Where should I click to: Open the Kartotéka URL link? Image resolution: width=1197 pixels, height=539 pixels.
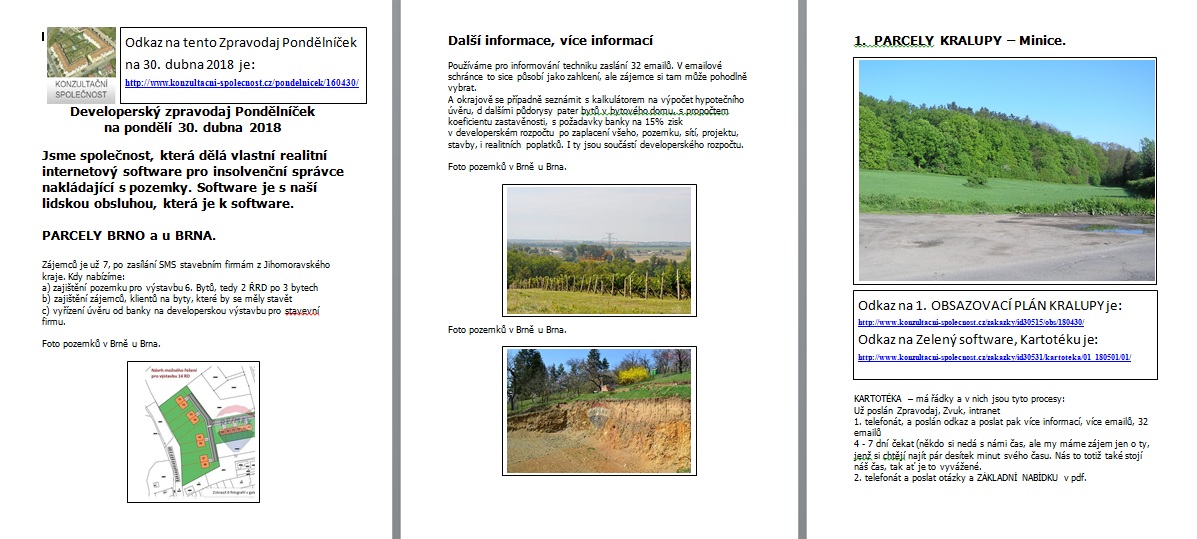pyautogui.click(x=994, y=357)
